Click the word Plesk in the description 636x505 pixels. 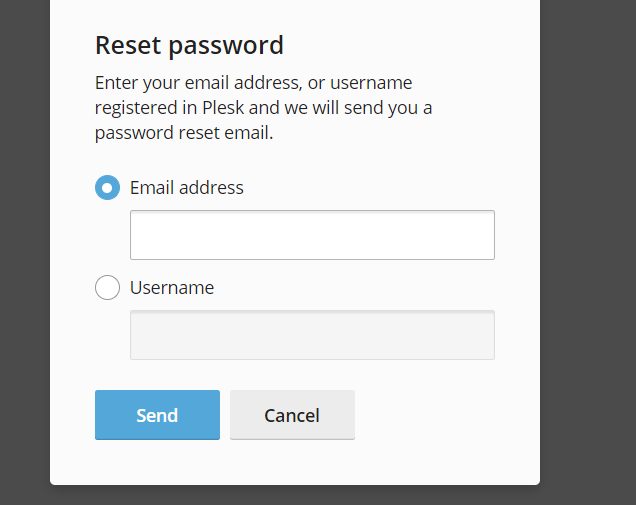pos(223,108)
